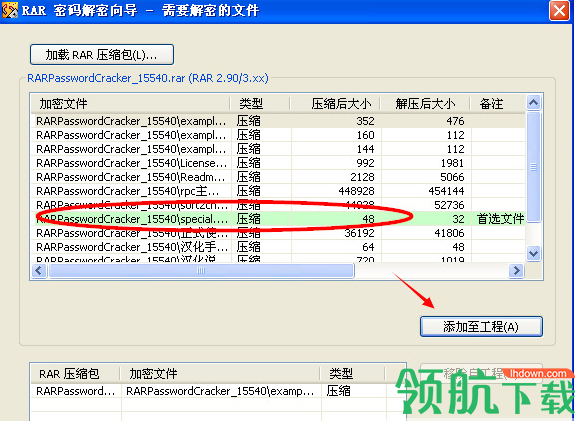Select the RARPassword... project entry row
The height and width of the screenshot is (421, 575).
[x=219, y=391]
